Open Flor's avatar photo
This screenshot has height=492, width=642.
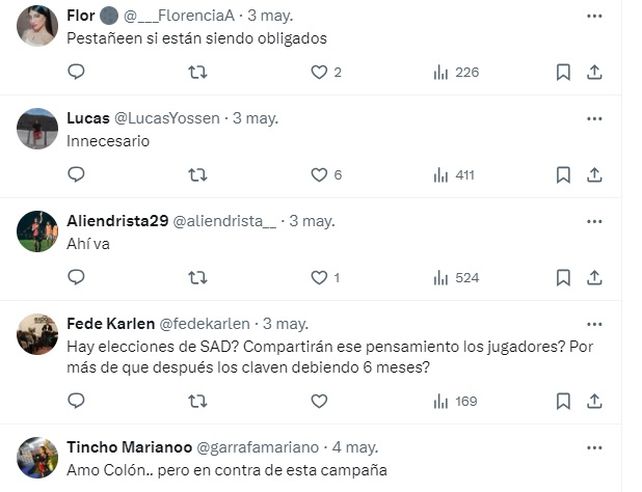click(x=37, y=26)
